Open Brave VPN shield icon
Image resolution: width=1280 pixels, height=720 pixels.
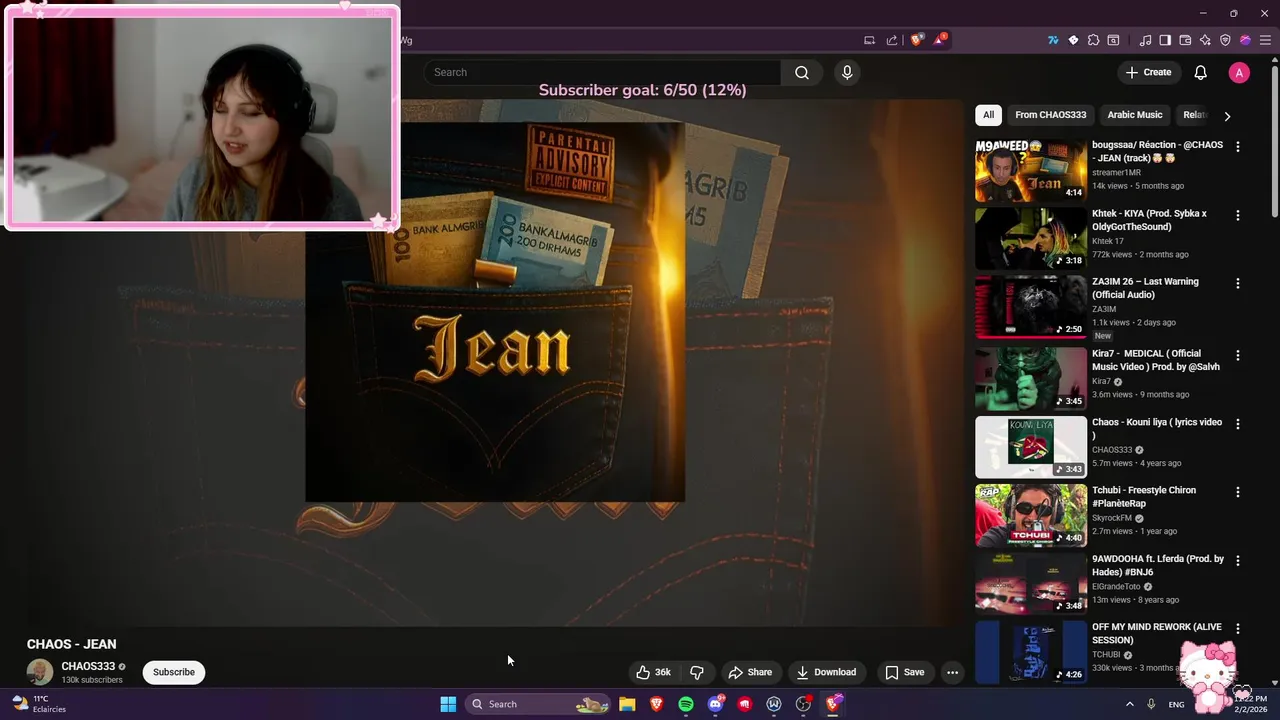point(1225,40)
